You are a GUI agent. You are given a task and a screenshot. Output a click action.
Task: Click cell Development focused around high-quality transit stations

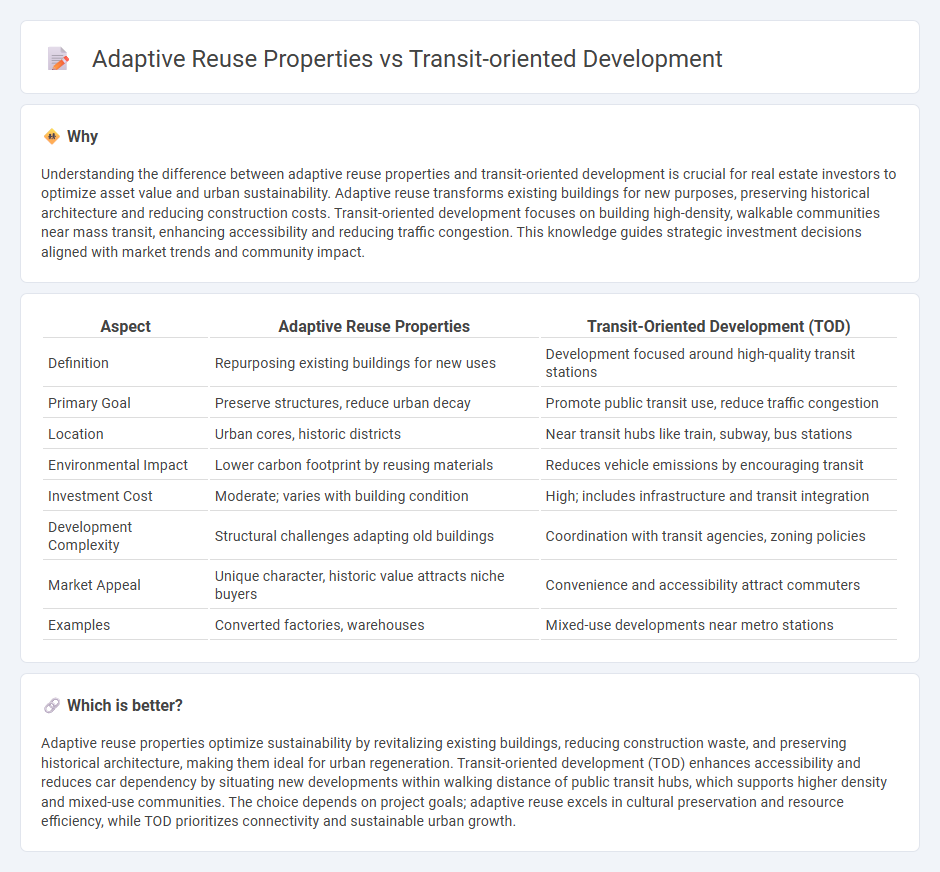pos(718,363)
